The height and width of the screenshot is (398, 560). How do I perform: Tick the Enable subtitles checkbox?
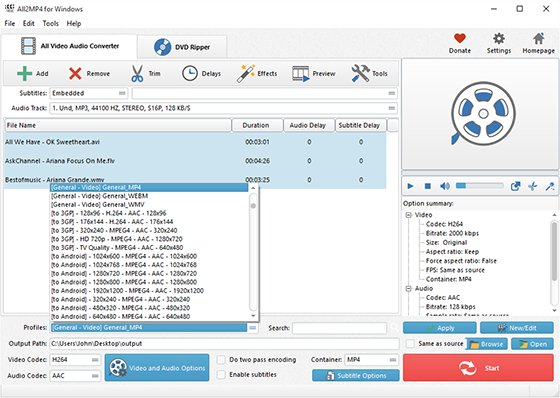221,374
